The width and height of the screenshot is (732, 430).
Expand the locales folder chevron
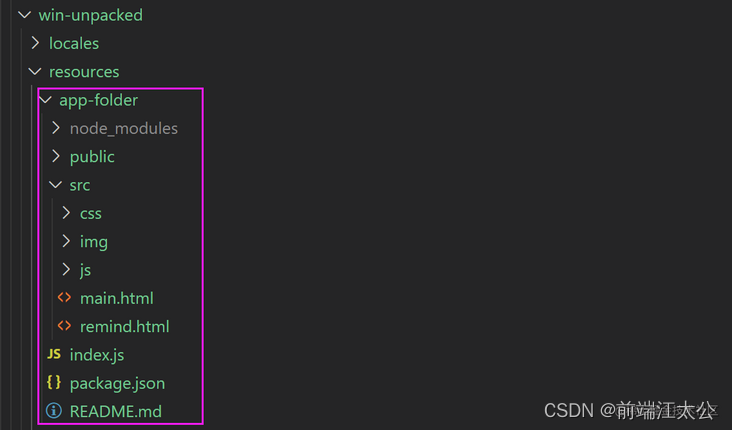(x=35, y=43)
